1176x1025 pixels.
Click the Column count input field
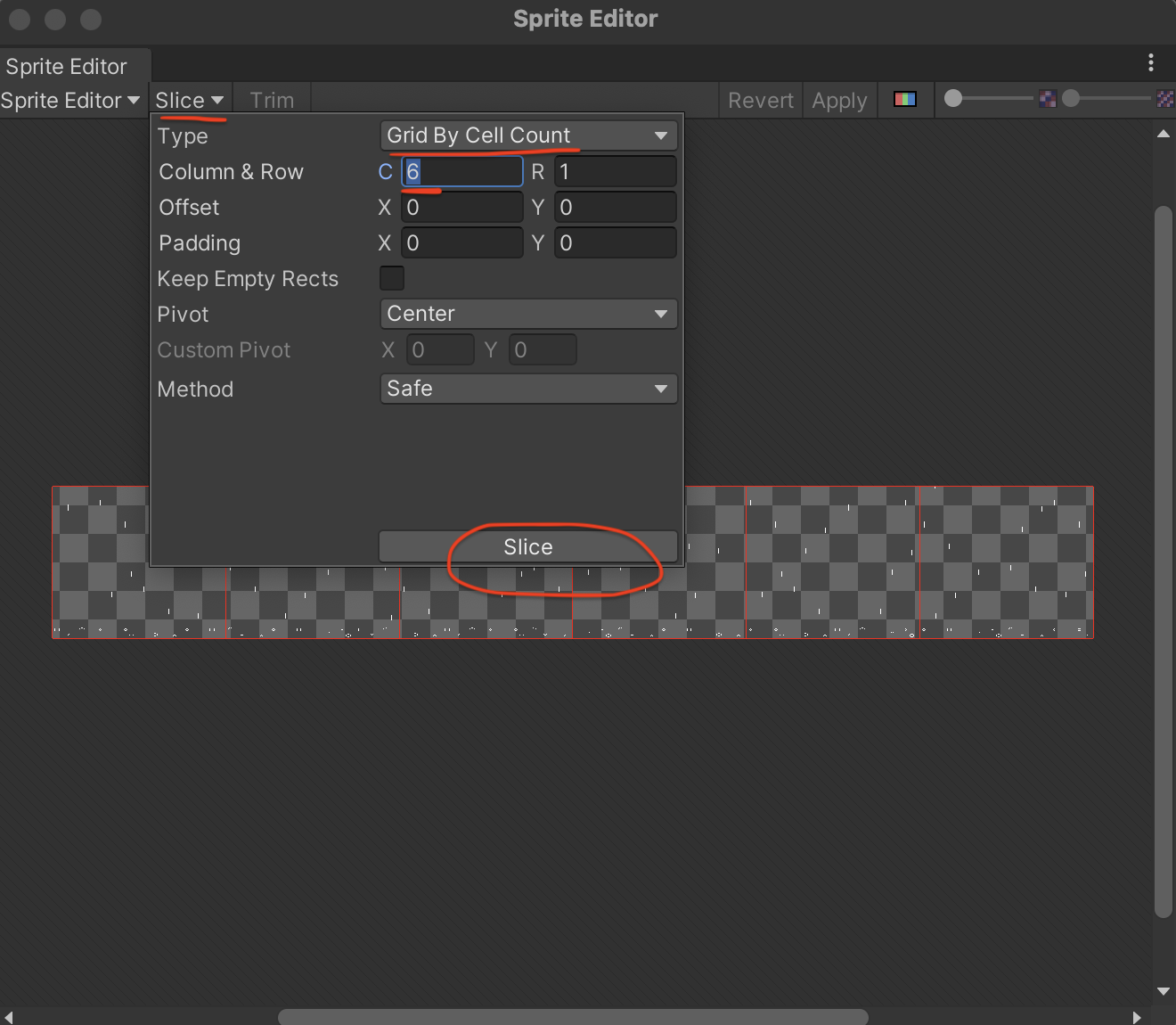[461, 171]
